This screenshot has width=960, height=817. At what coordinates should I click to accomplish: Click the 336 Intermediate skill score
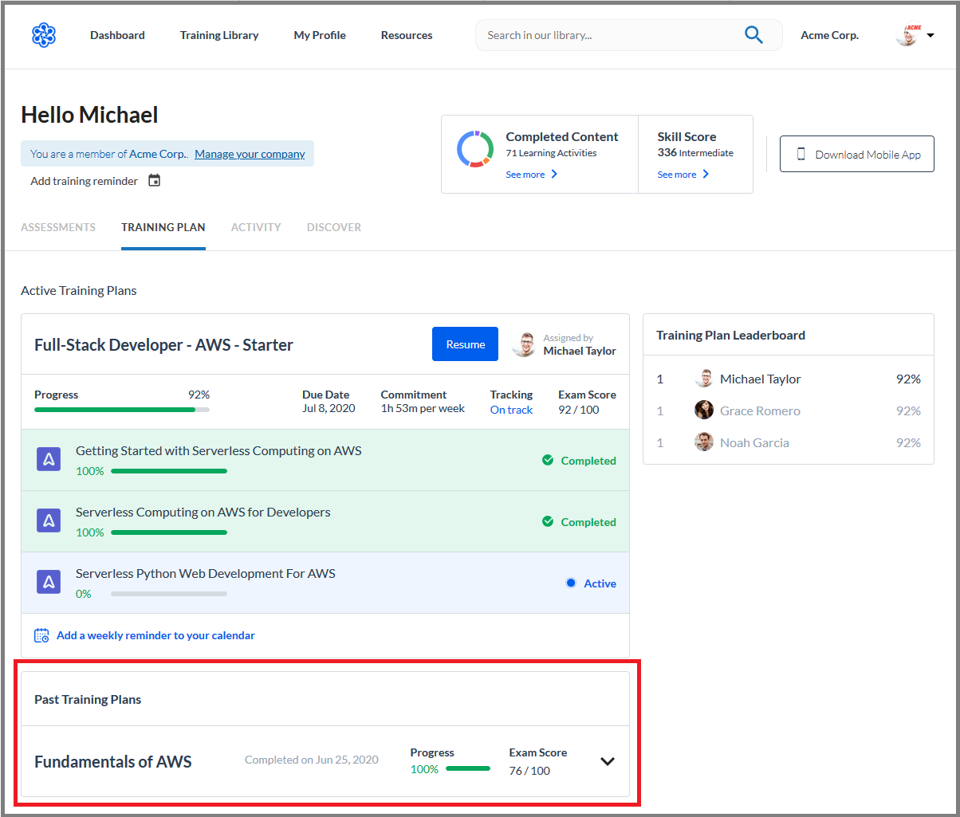pos(696,152)
